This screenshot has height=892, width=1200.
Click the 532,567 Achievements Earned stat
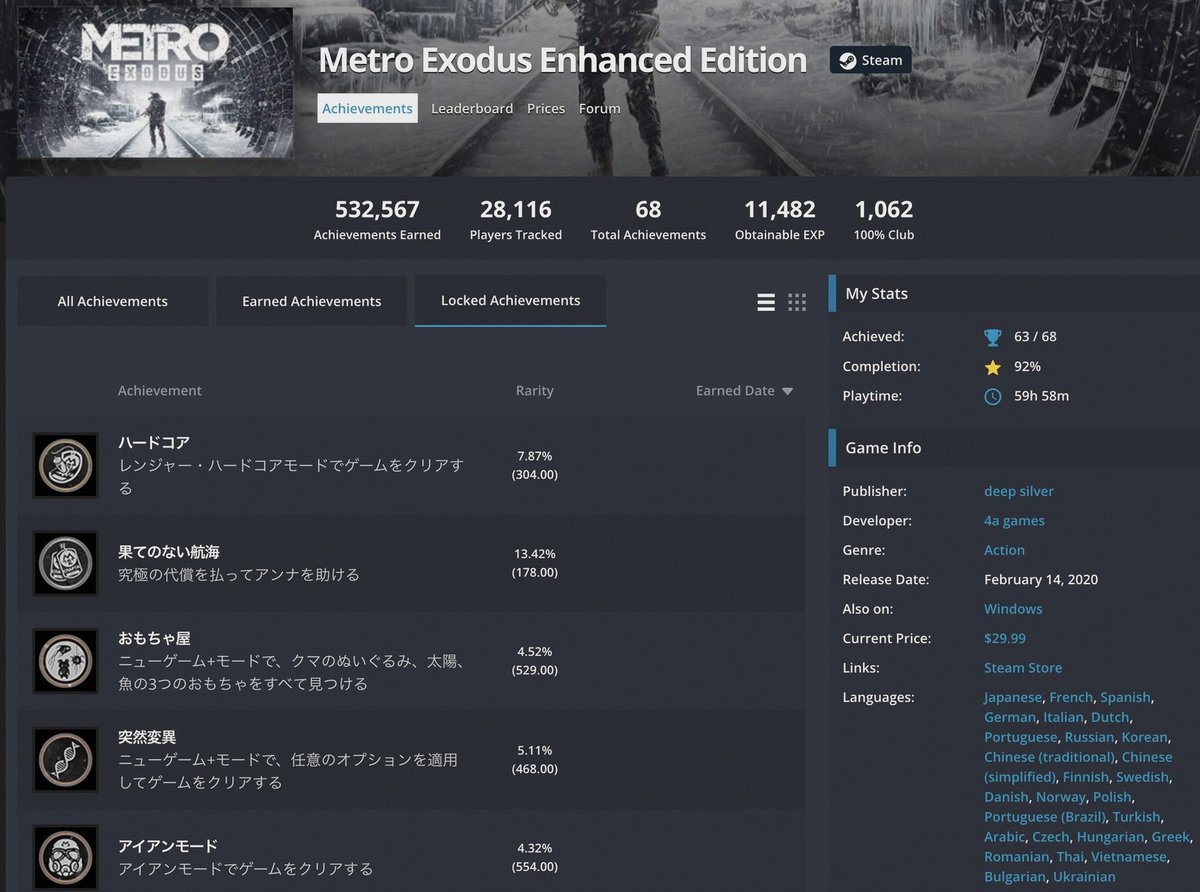click(x=377, y=220)
